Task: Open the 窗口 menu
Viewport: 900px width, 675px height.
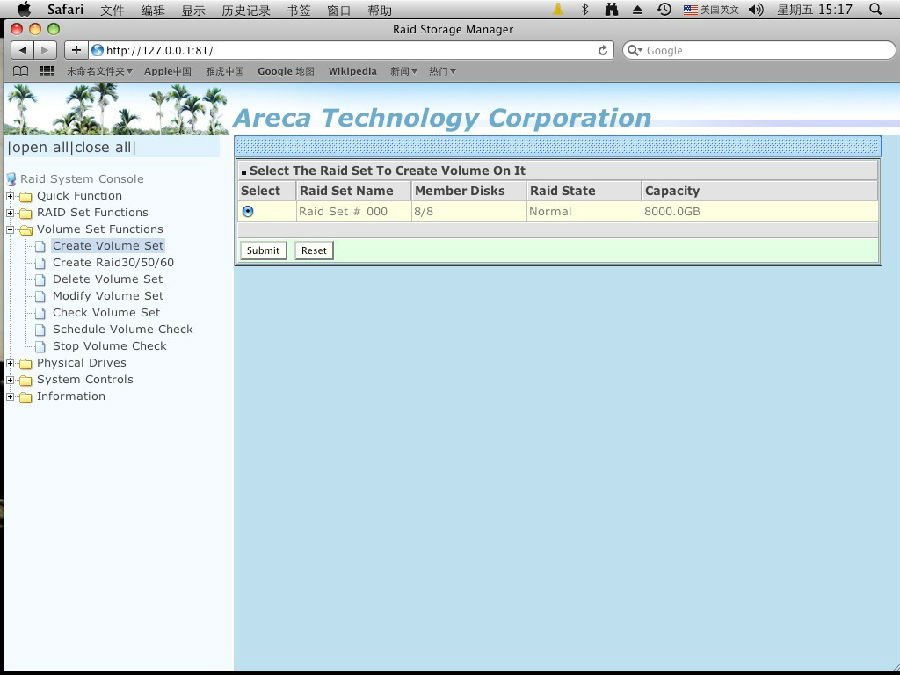Action: pos(339,10)
